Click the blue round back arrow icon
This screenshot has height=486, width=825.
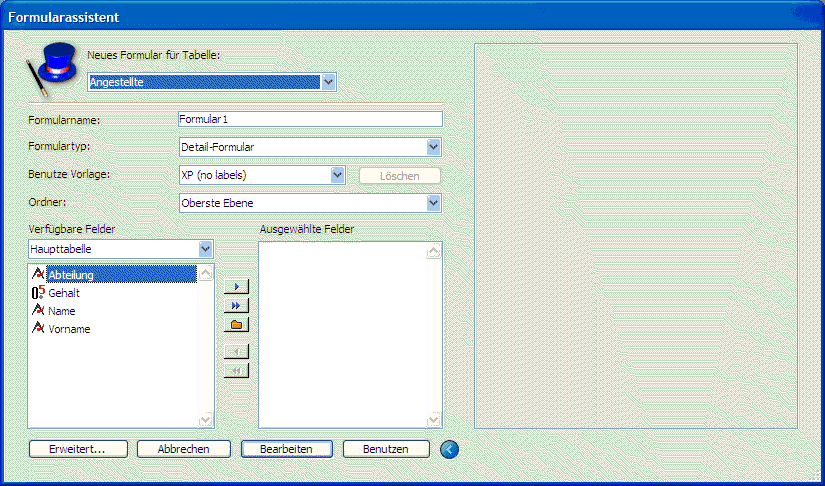tap(449, 449)
